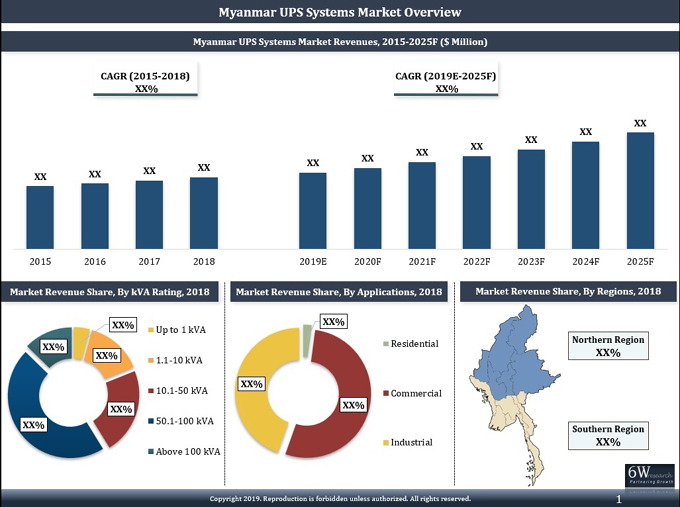Click the 2019E revenue bar

coord(313,211)
